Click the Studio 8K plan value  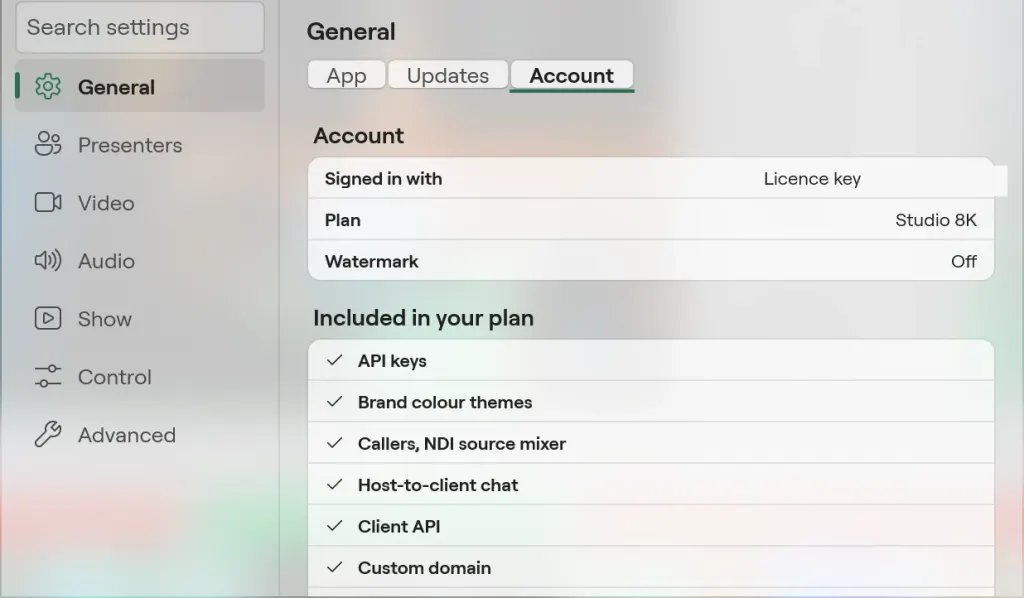936,220
